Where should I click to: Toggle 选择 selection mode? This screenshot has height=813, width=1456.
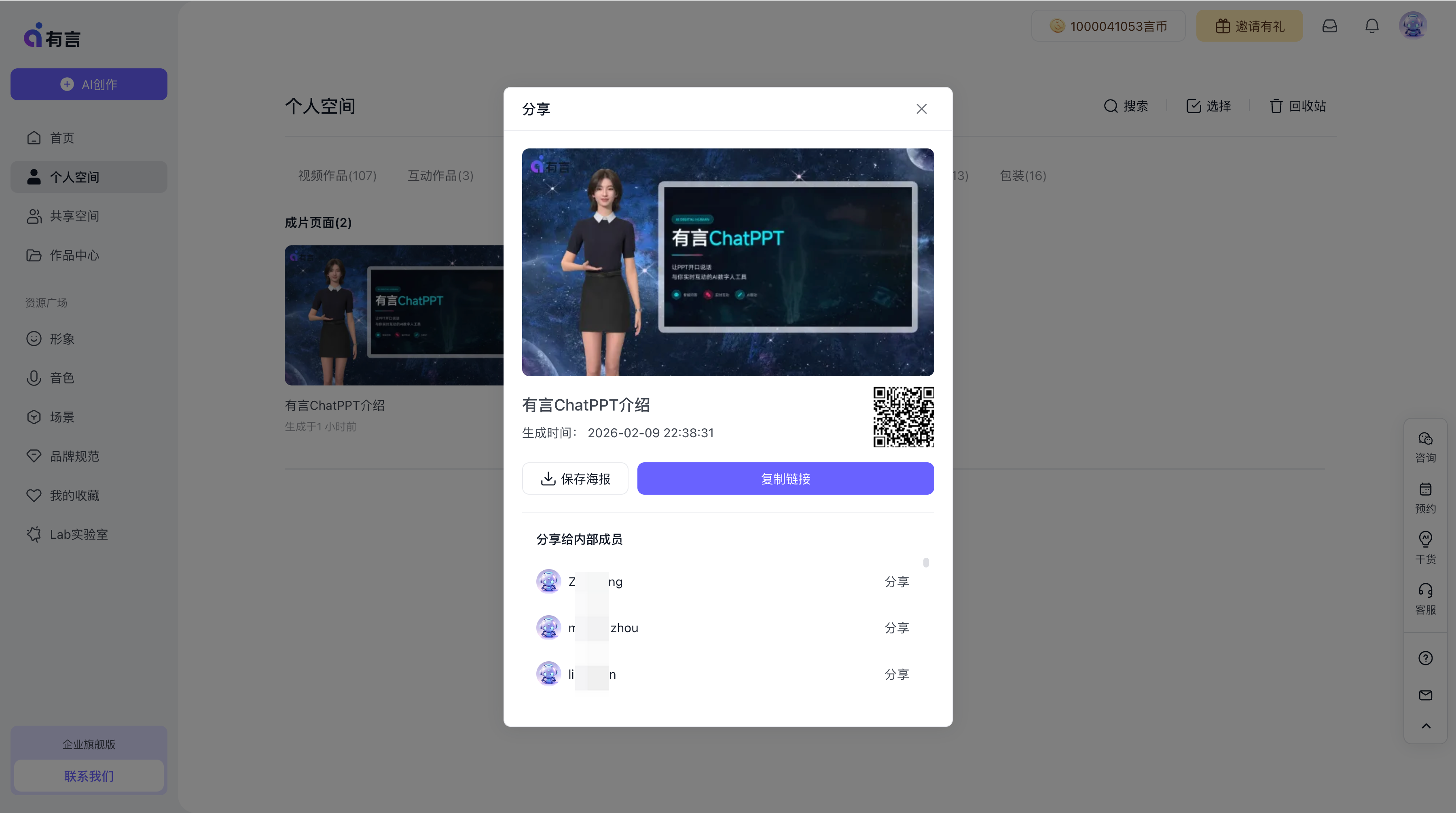click(1208, 106)
